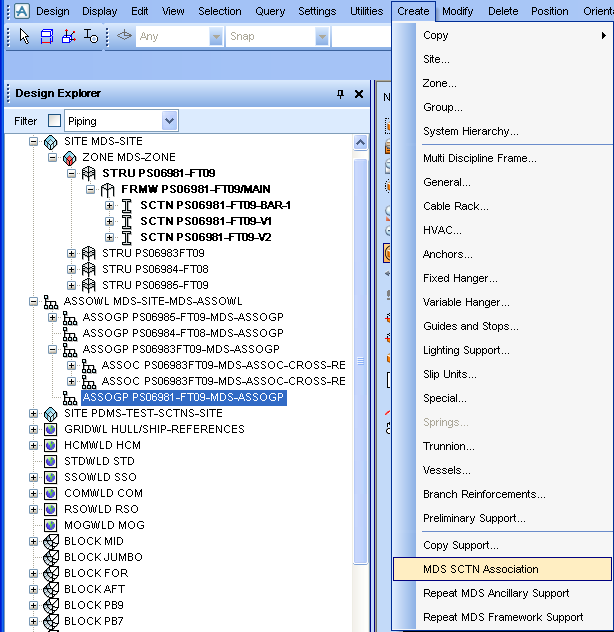Open the Snap dropdown in toolbar

[x=322, y=36]
